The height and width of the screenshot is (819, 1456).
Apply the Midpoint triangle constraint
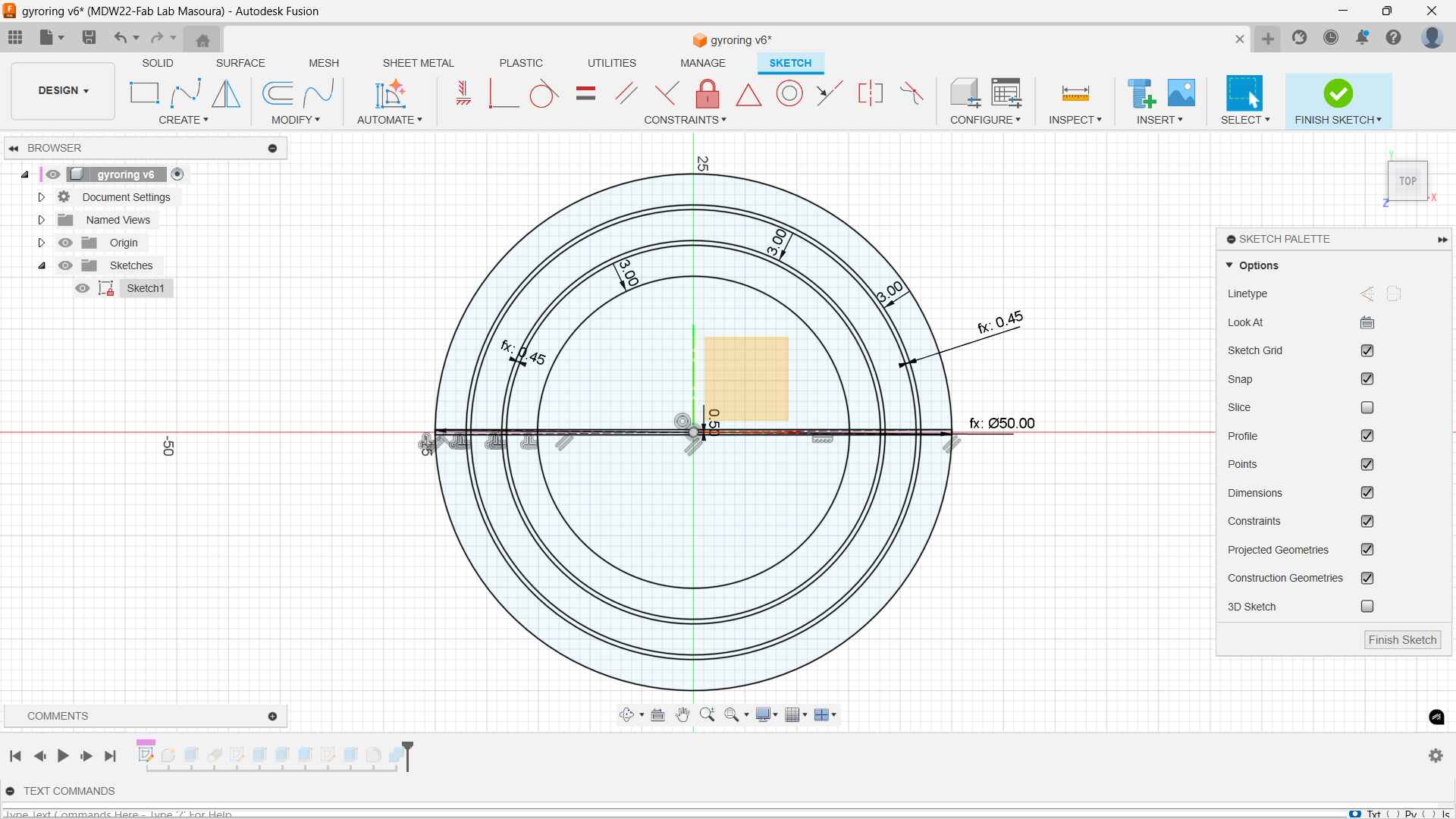pyautogui.click(x=748, y=94)
